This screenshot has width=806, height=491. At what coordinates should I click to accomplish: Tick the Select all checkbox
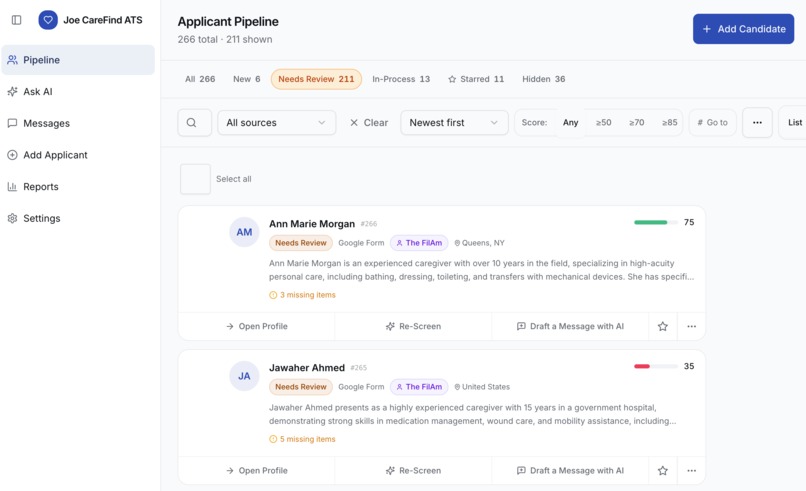(x=195, y=179)
